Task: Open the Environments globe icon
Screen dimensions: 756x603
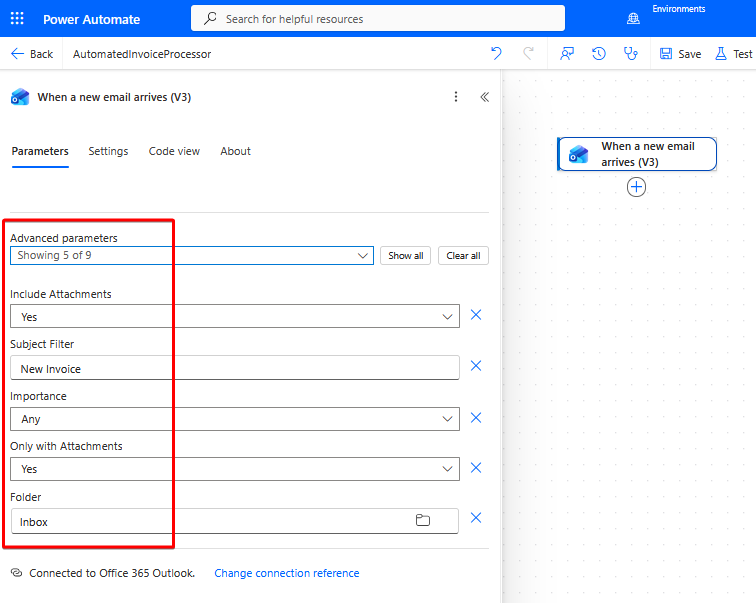Action: pyautogui.click(x=633, y=19)
